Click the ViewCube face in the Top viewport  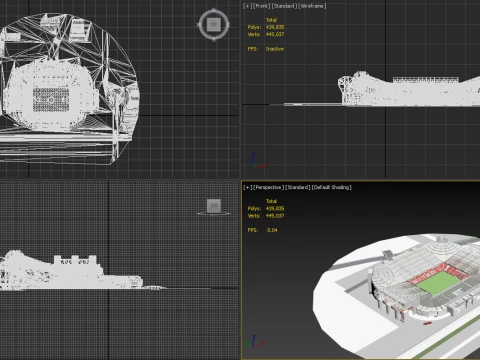tap(214, 25)
